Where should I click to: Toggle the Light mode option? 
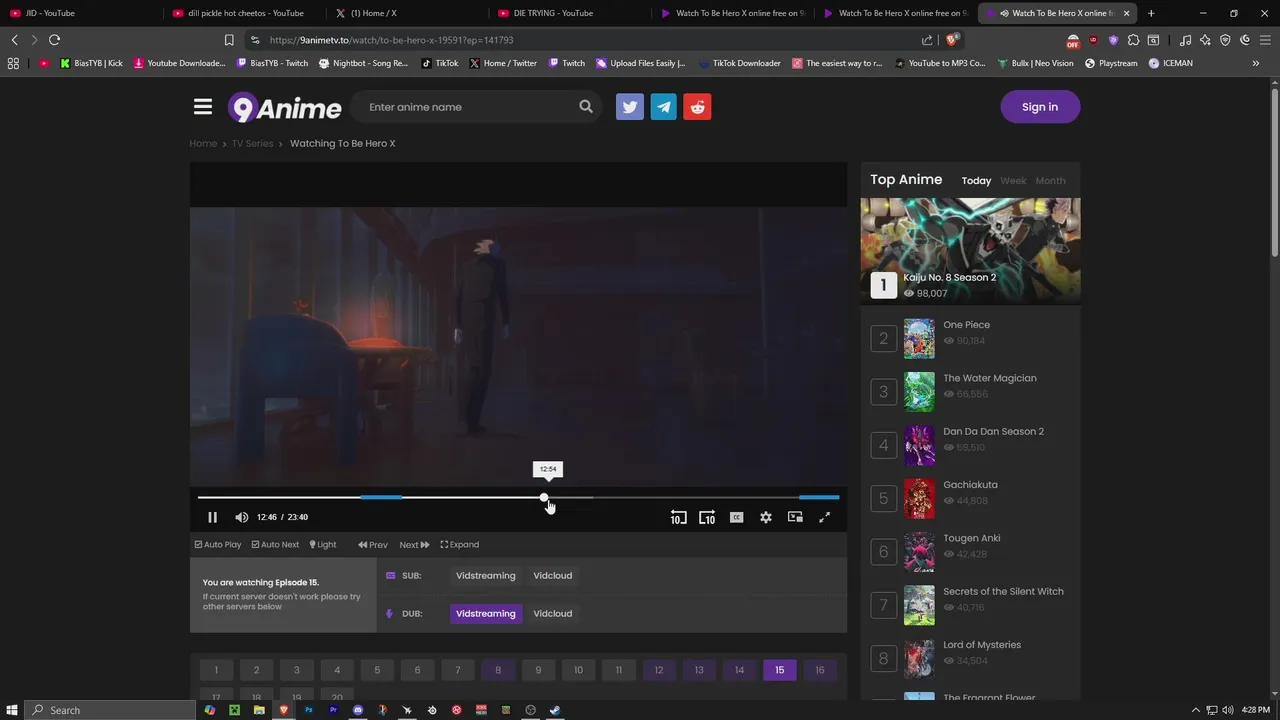click(323, 545)
